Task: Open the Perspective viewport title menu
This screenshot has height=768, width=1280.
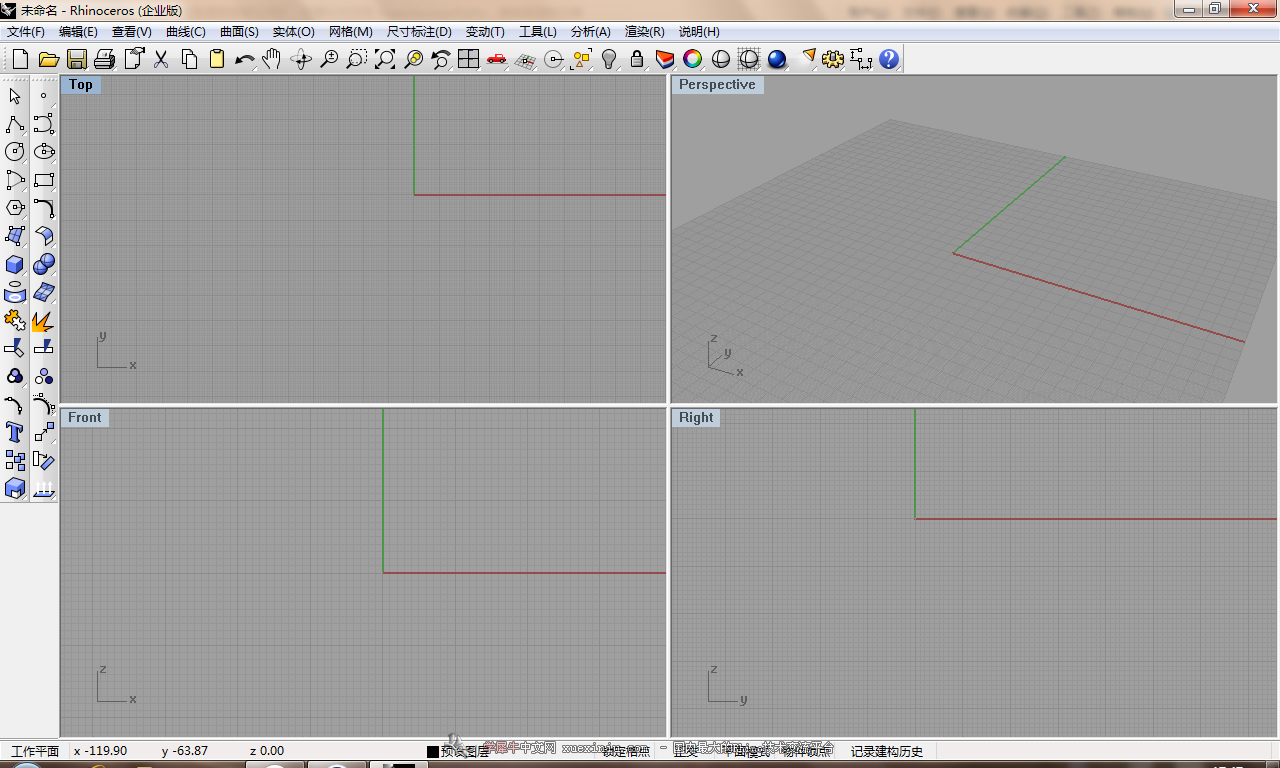Action: [717, 85]
